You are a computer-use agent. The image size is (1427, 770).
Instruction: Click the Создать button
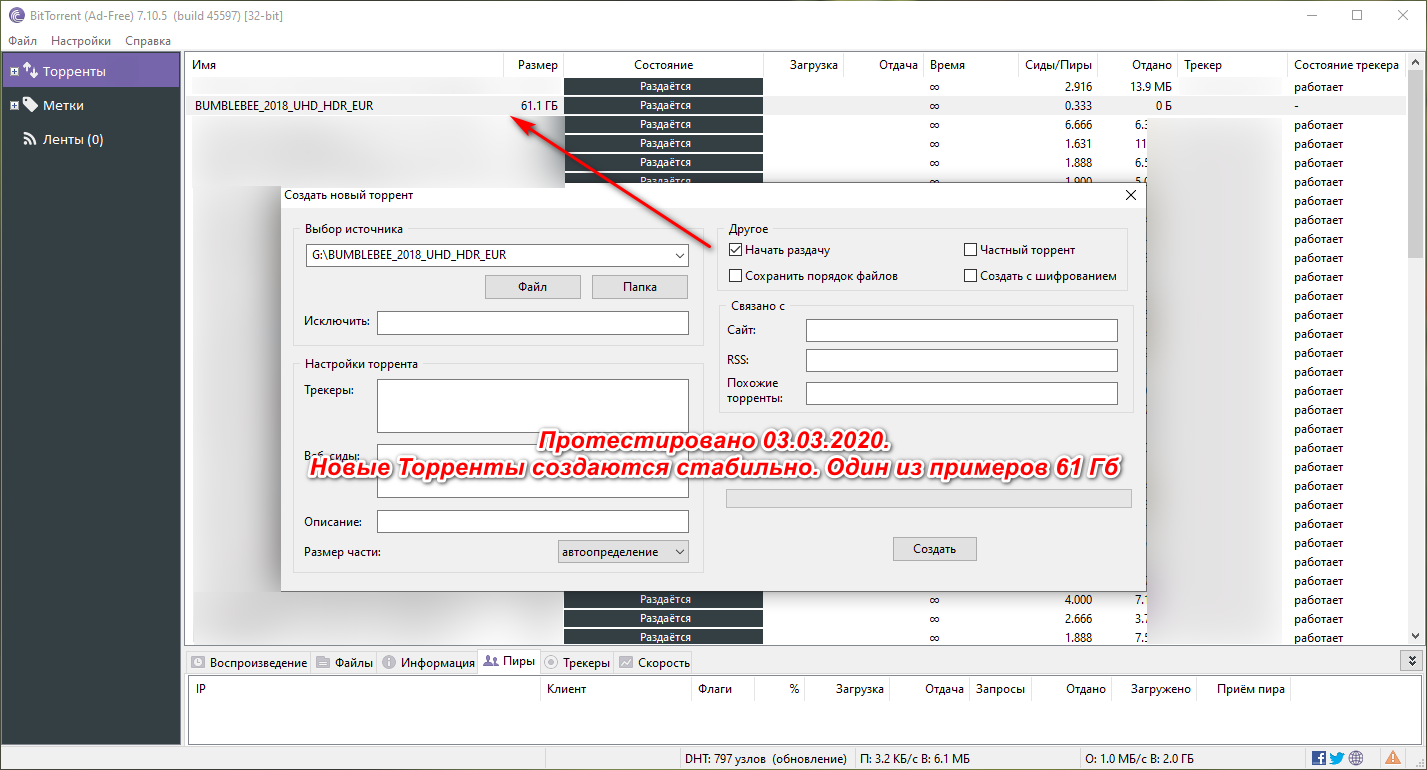[x=935, y=549]
